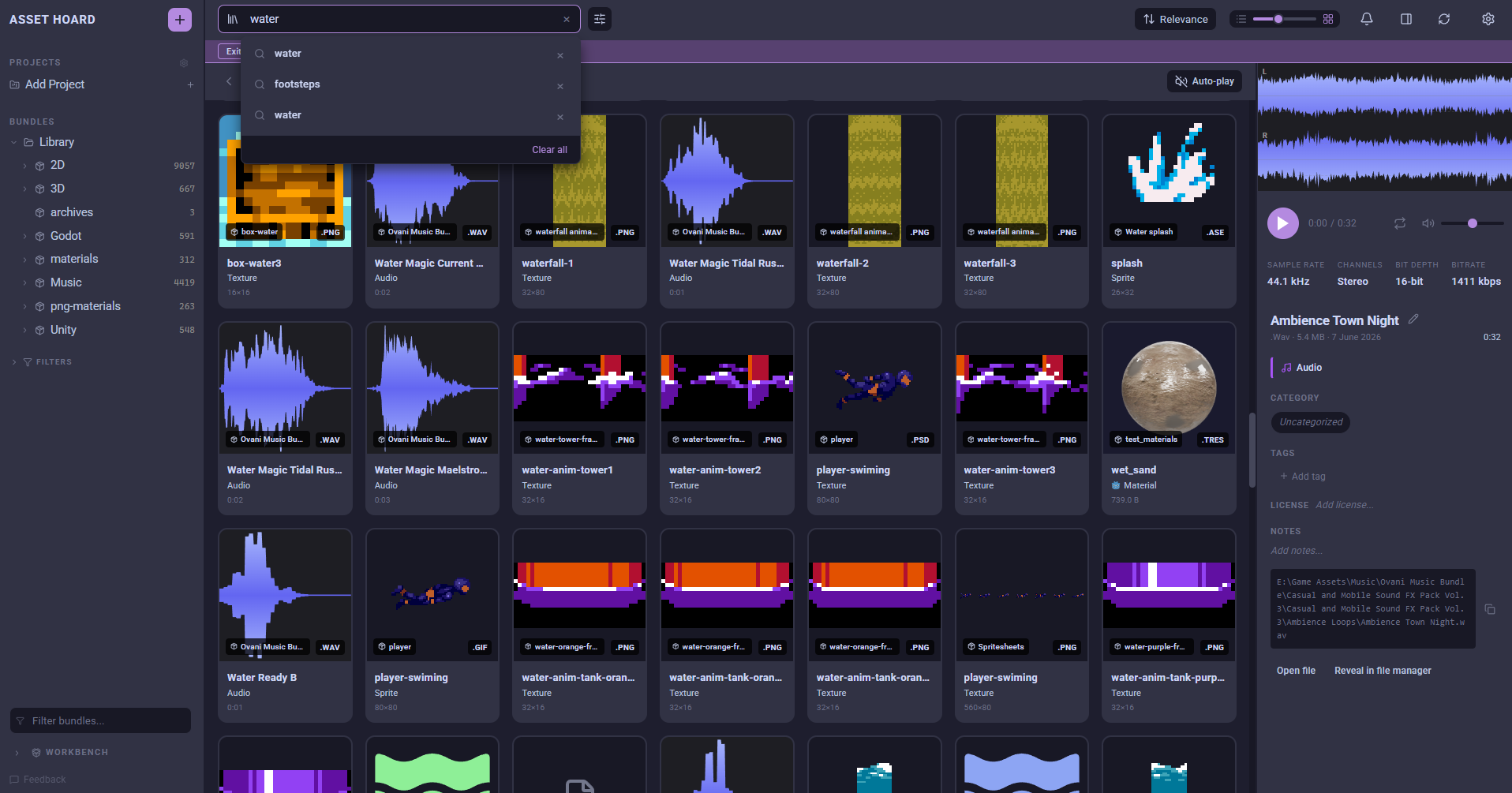Expand the materials bundle

(x=24, y=260)
